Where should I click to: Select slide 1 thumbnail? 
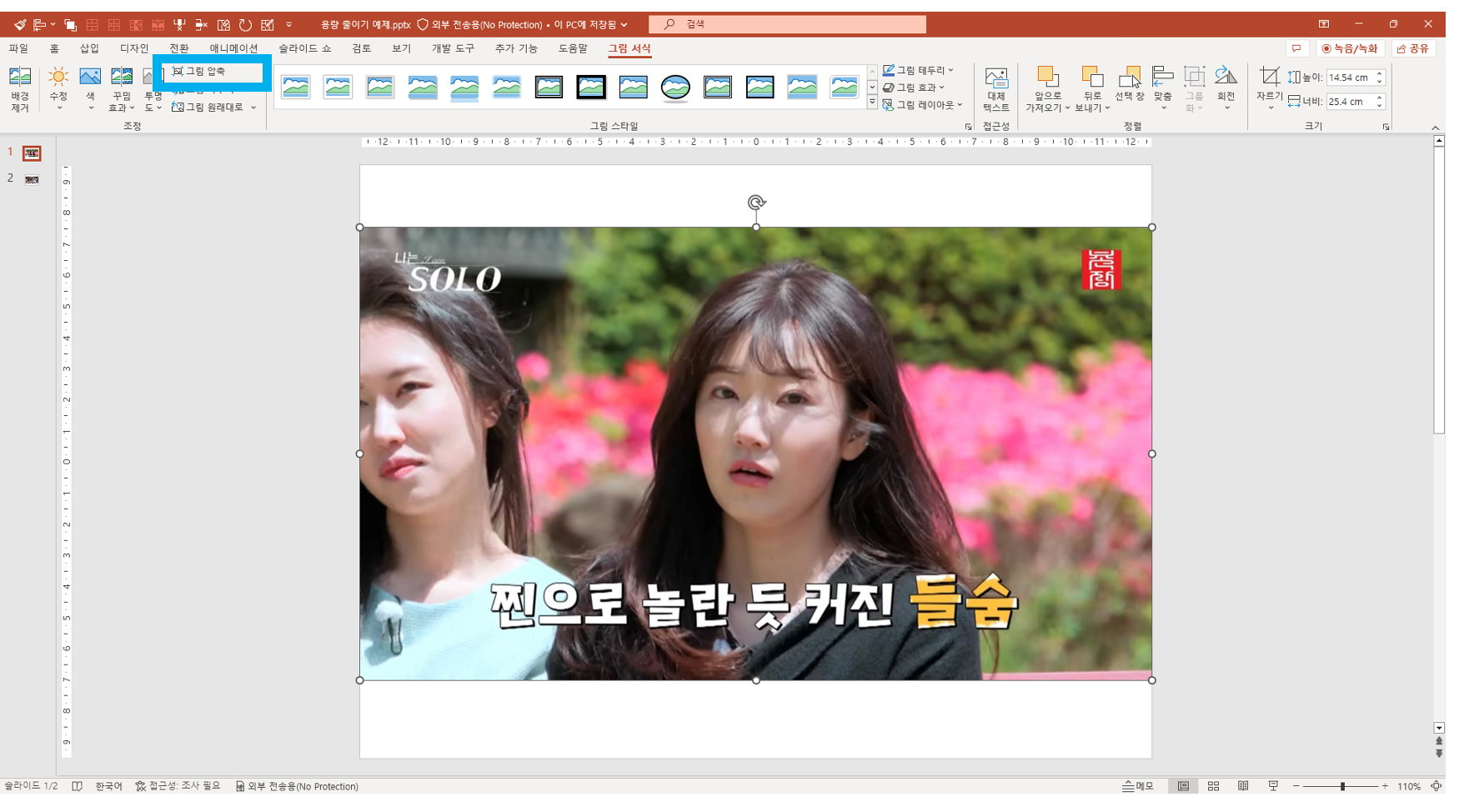tap(32, 153)
